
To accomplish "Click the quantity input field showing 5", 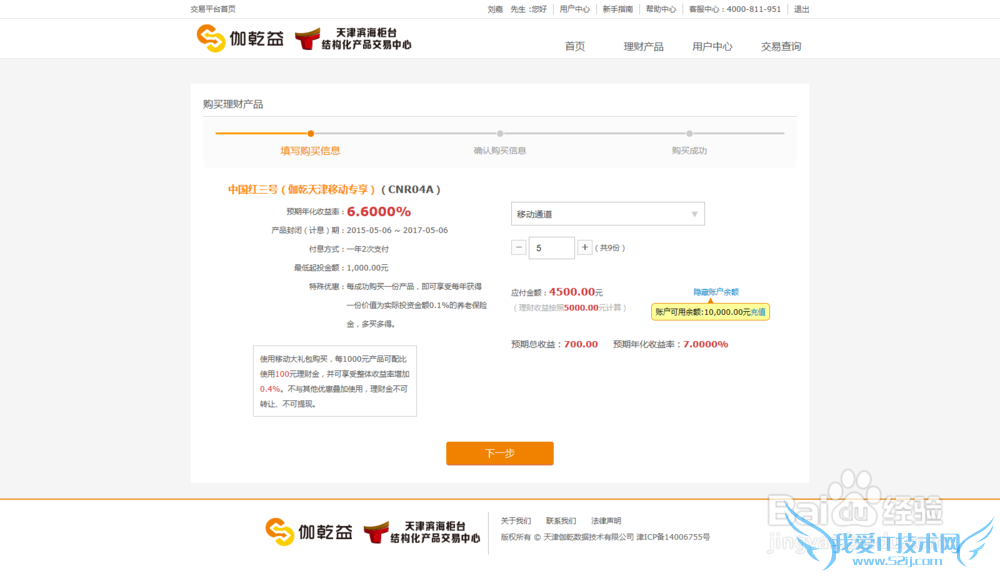I will [x=551, y=248].
